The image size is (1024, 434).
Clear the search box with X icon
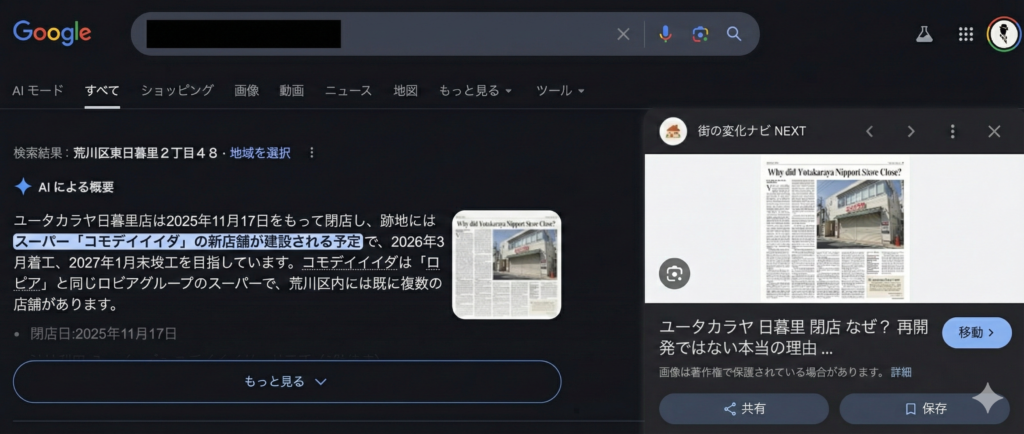(624, 34)
